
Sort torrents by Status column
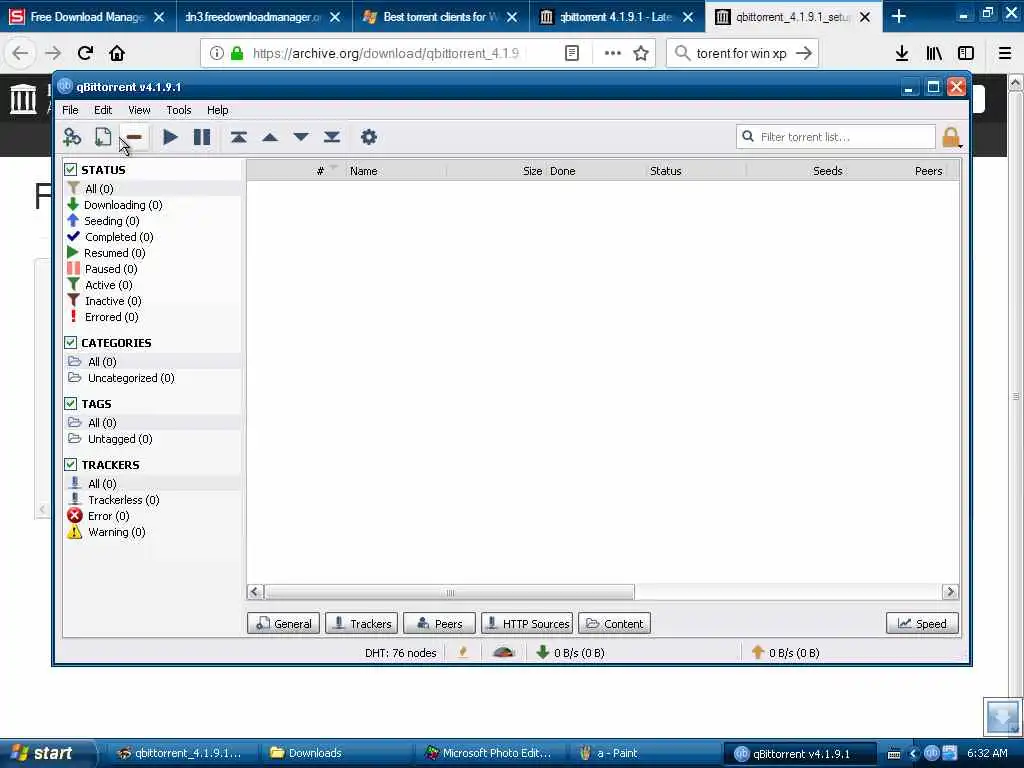(696, 171)
